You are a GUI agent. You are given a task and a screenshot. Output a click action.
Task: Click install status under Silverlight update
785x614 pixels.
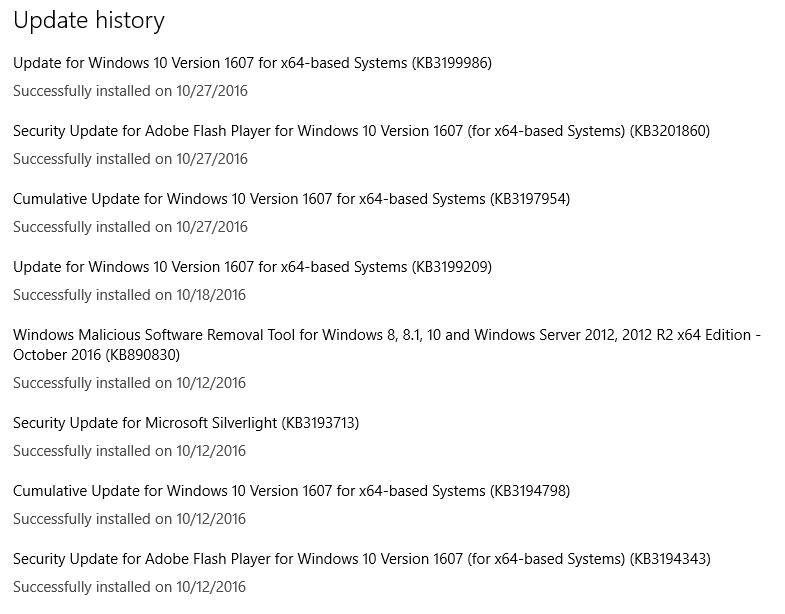point(130,451)
